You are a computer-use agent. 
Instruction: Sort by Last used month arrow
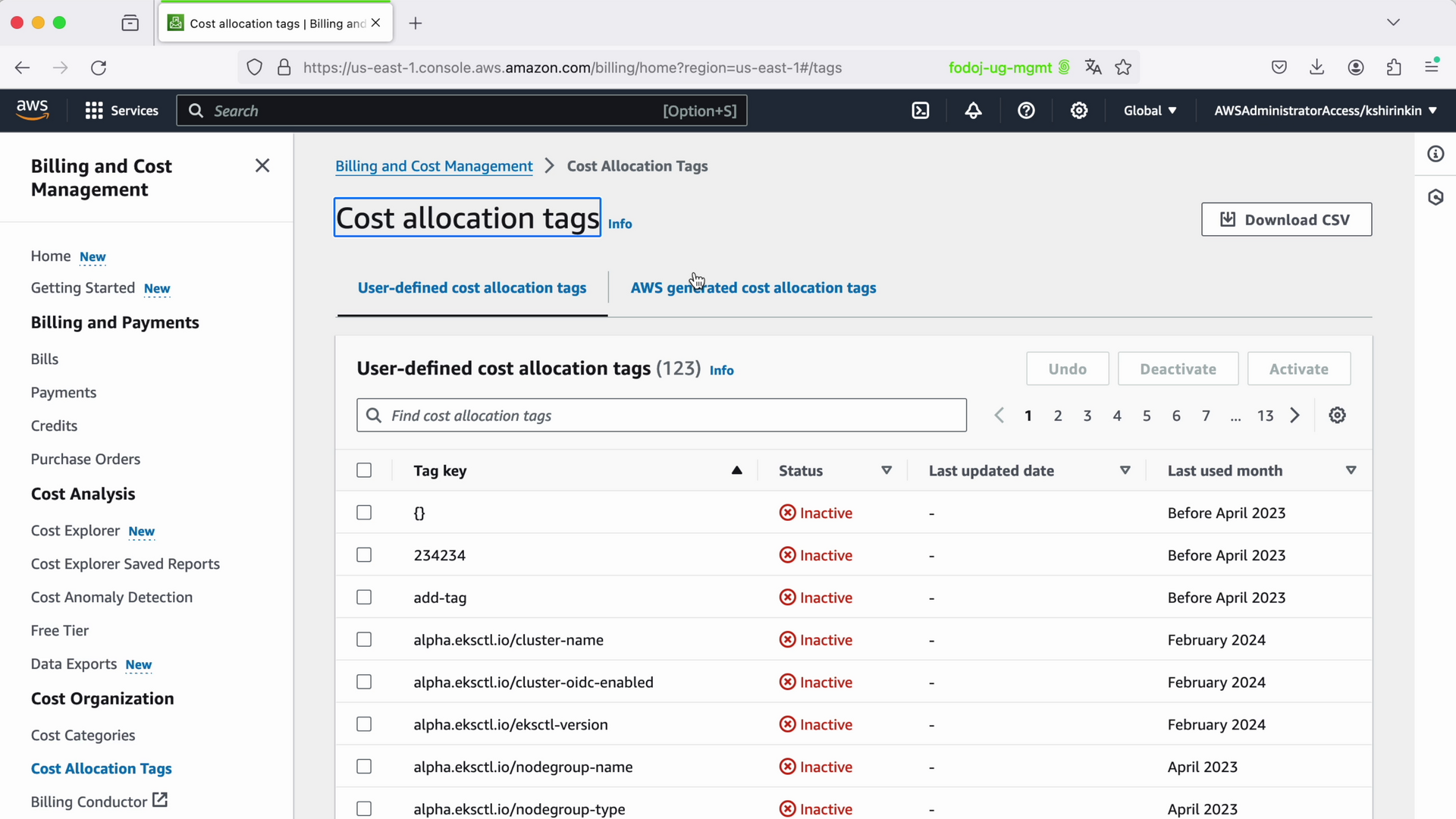1351,471
